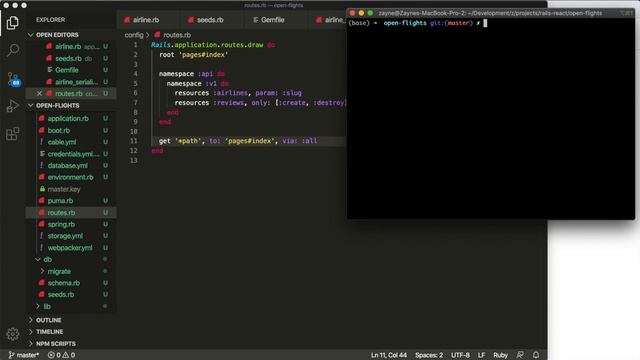Open credentials.yml file in tree

click(71, 154)
